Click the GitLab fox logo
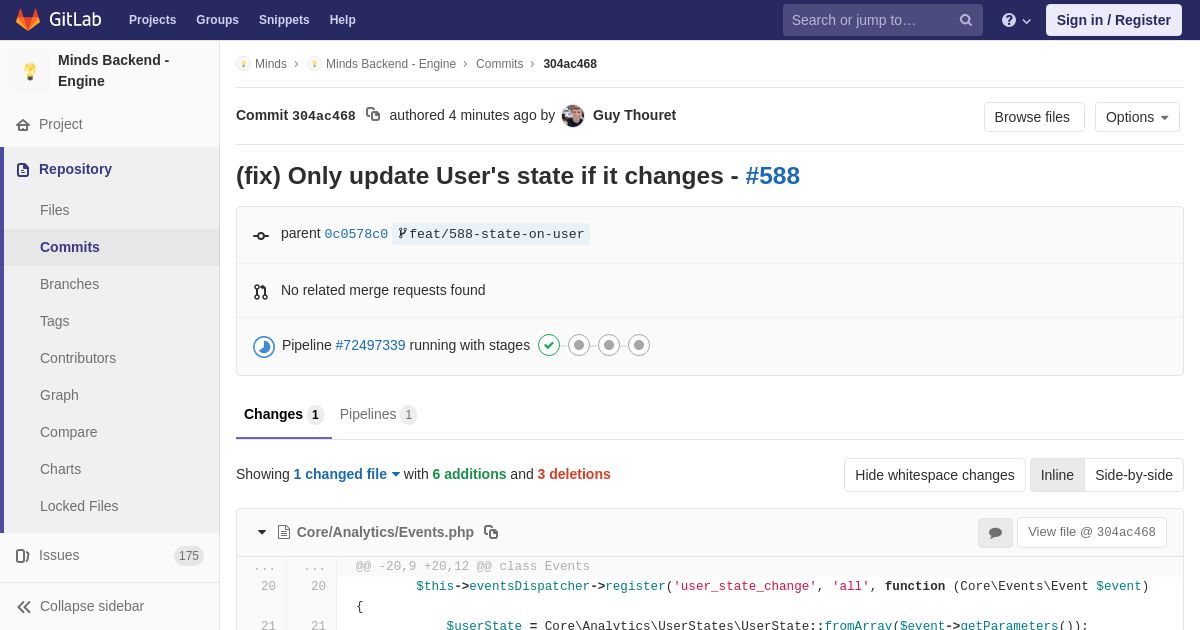This screenshot has width=1200, height=630. pos(28,20)
